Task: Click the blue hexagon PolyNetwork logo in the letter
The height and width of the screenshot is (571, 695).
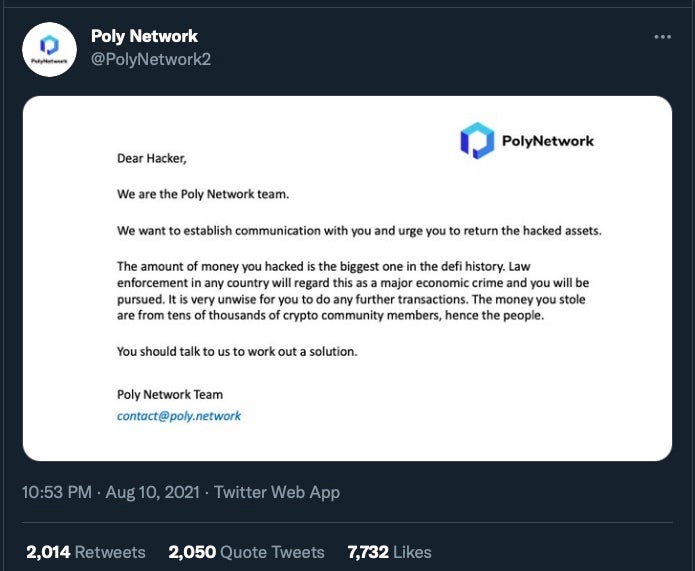Action: point(477,140)
